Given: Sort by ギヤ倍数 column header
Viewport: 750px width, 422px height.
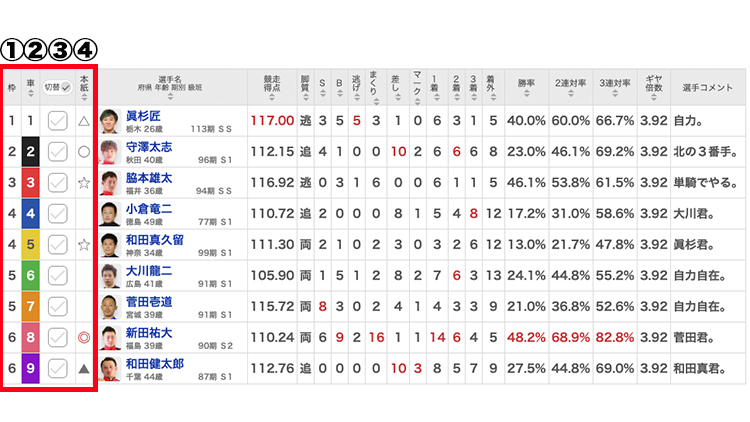Looking at the screenshot, I should tap(653, 87).
